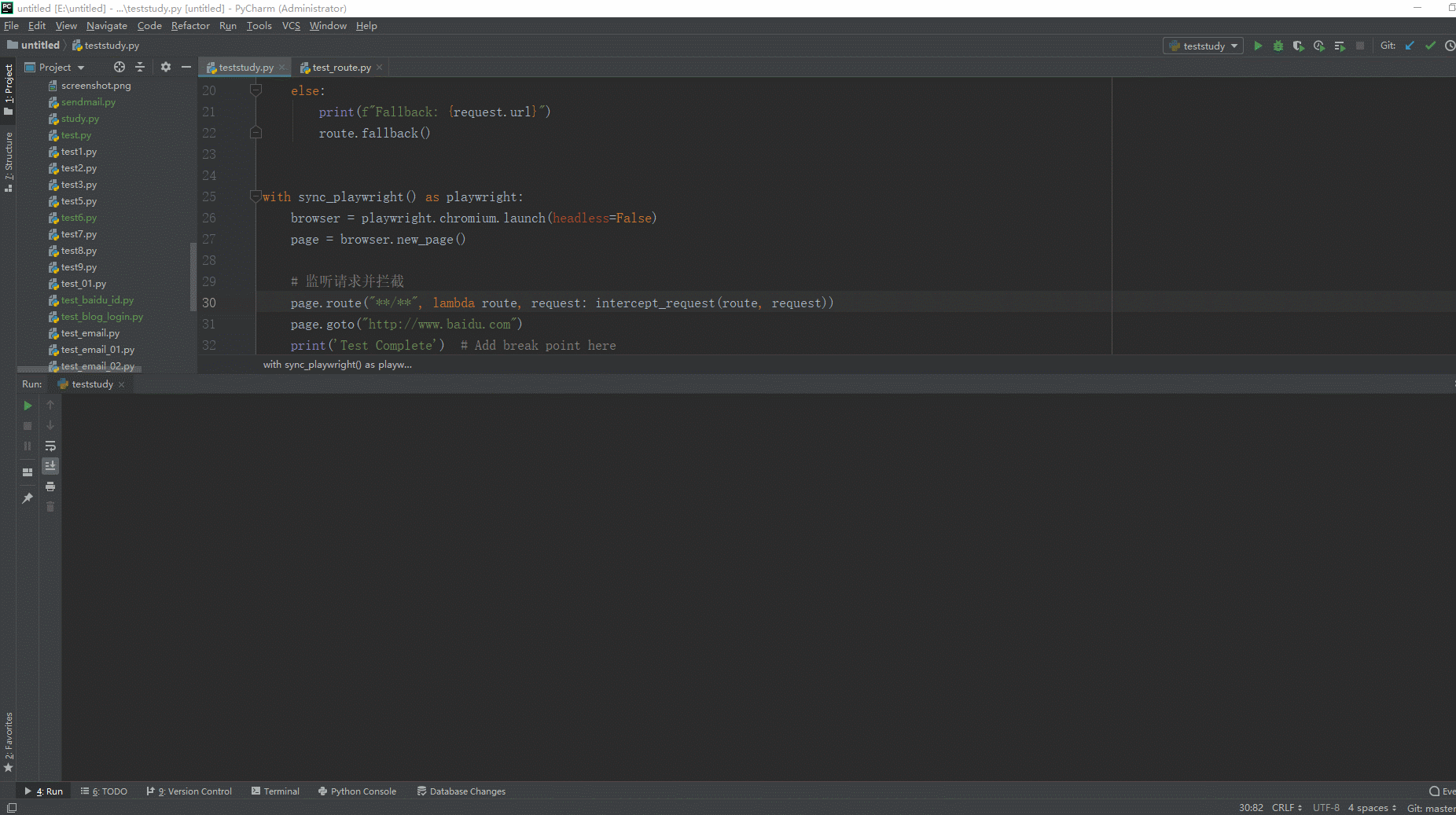This screenshot has width=1456, height=815.
Task: Open the TODO tool window
Action: 104,791
